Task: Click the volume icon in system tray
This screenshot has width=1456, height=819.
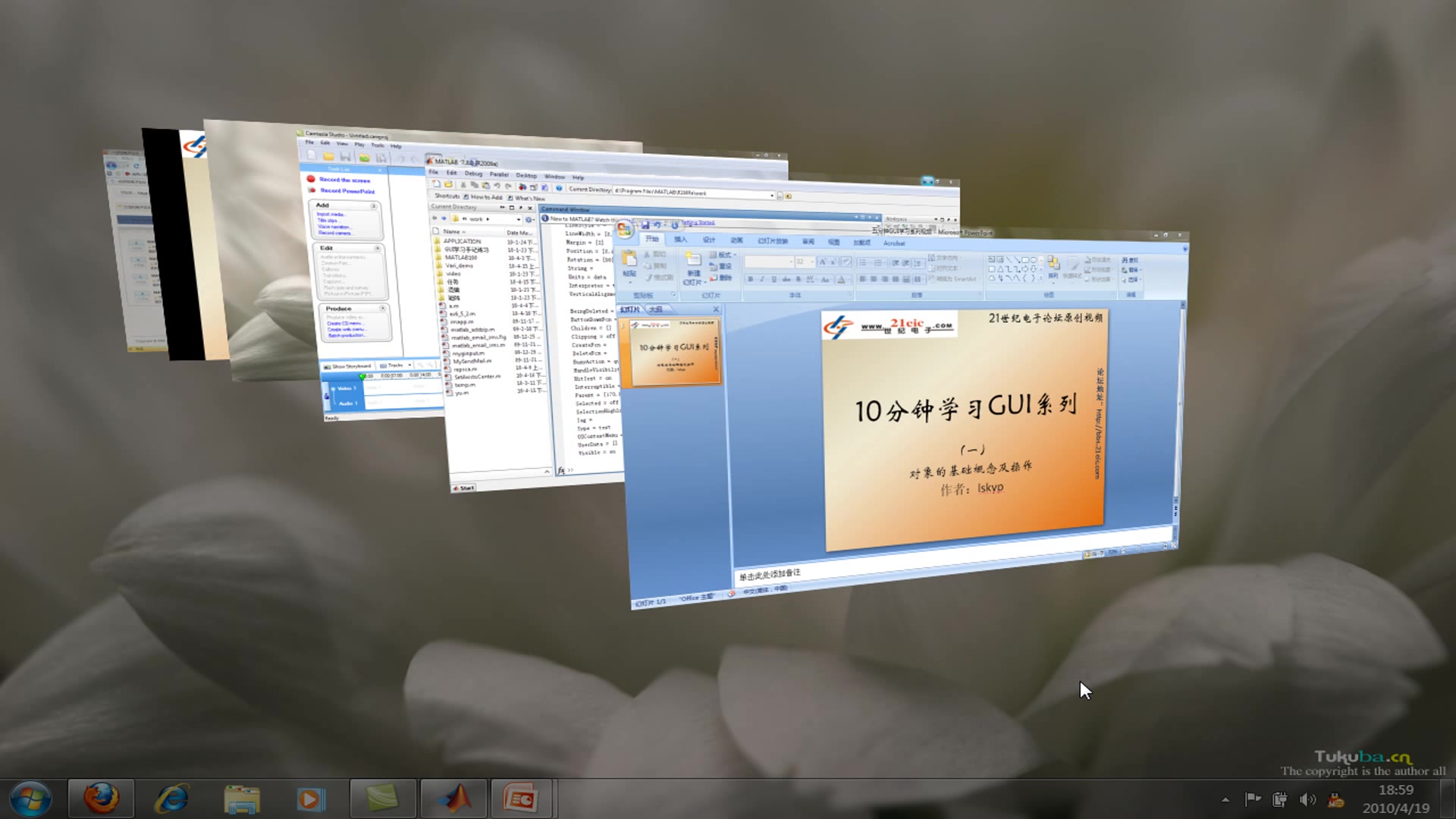Action: [1307, 799]
